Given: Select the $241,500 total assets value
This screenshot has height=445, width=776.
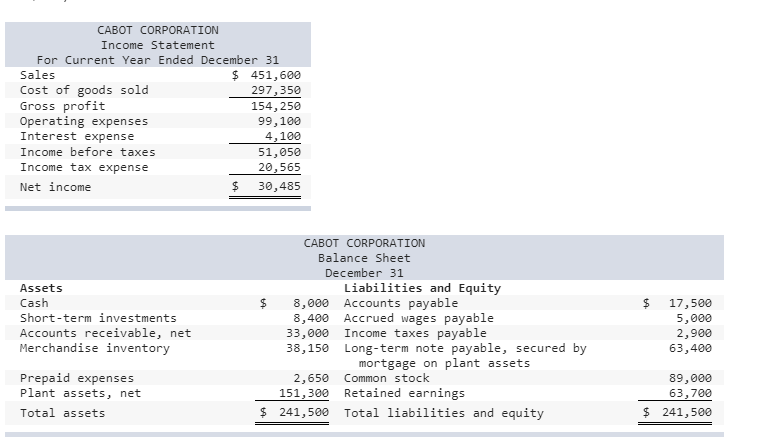Looking at the screenshot, I should (294, 412).
